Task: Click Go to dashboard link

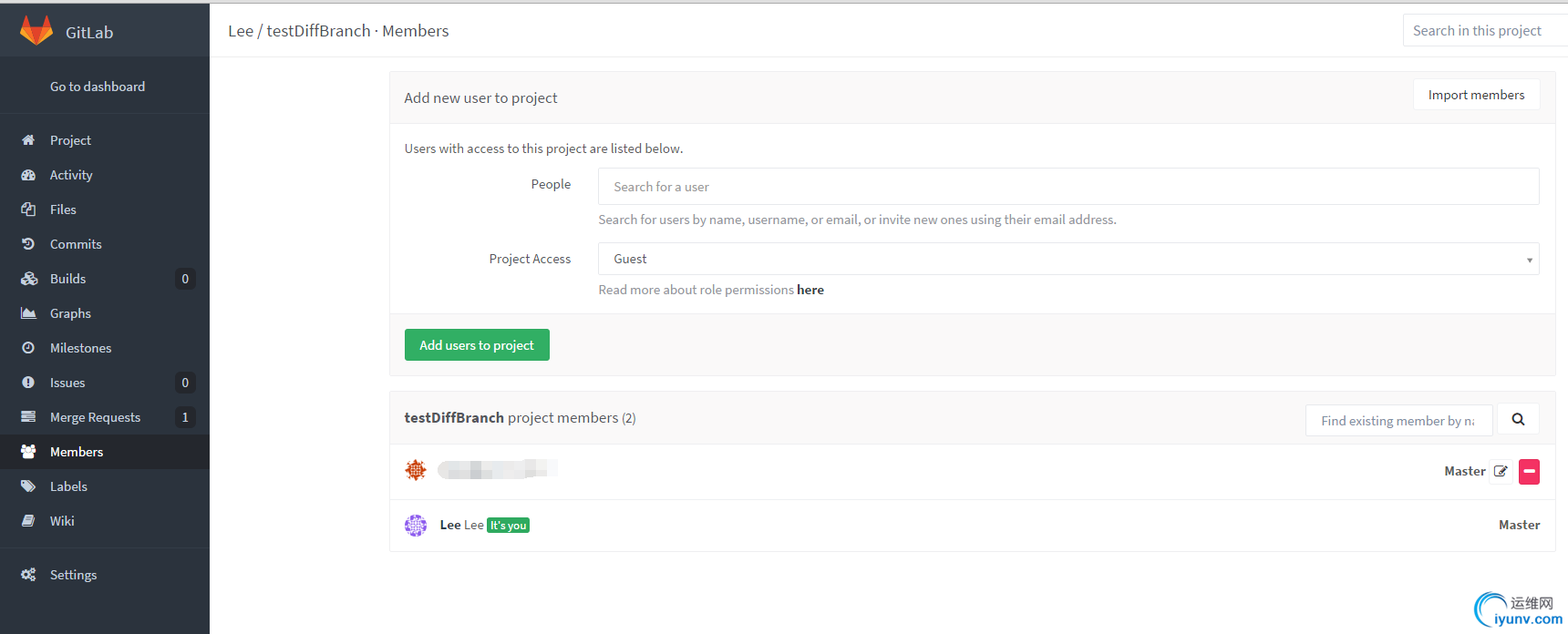Action: [x=98, y=87]
